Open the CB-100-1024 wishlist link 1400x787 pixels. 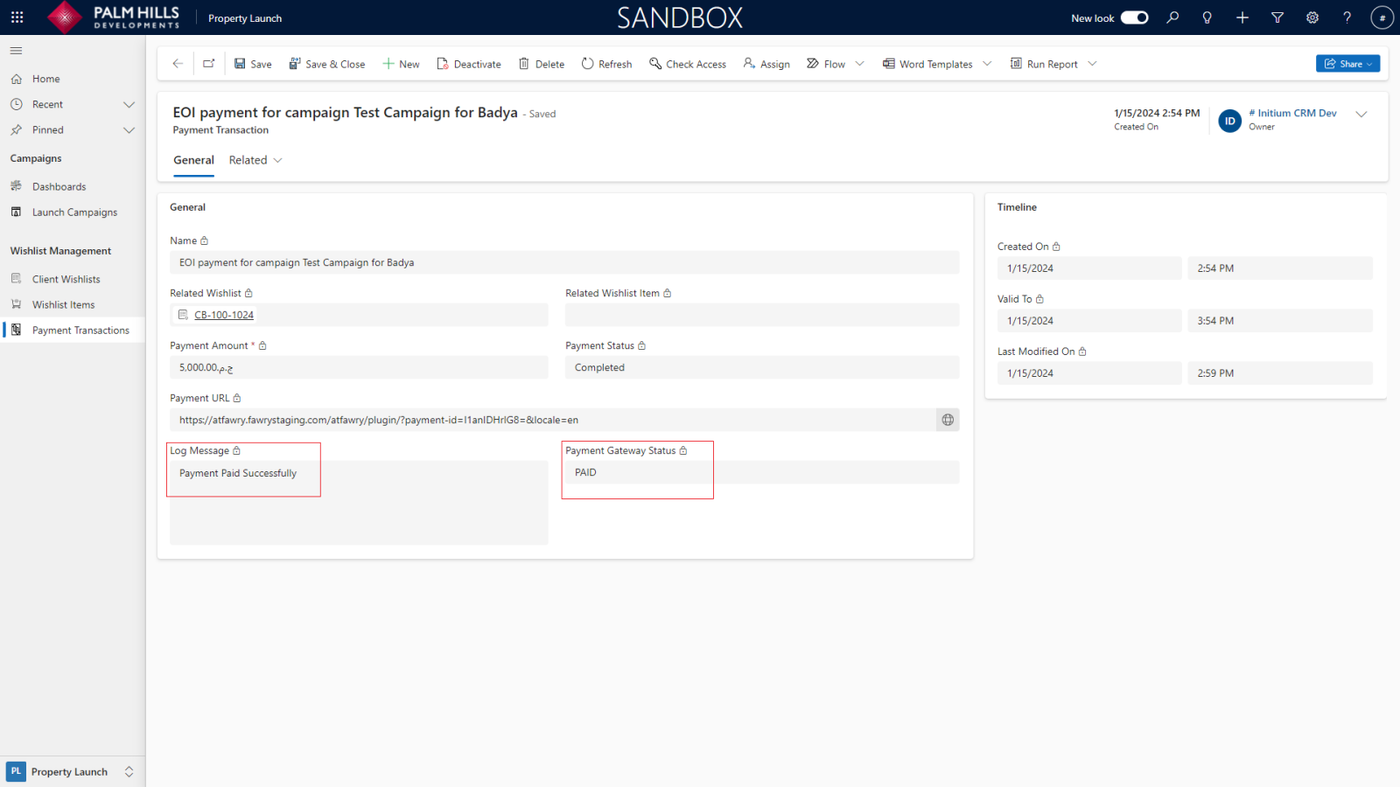tap(224, 315)
